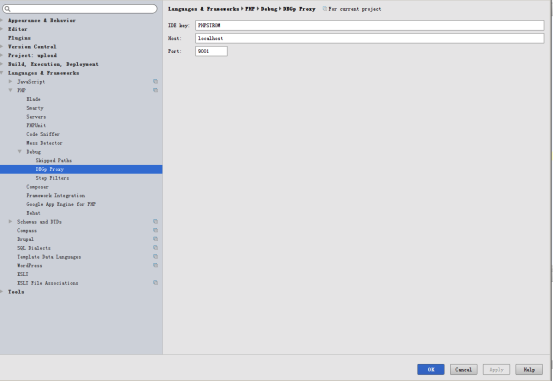Screen dimensions: 553x382
Task: Open the Plugins settings page
Action: 19,38
